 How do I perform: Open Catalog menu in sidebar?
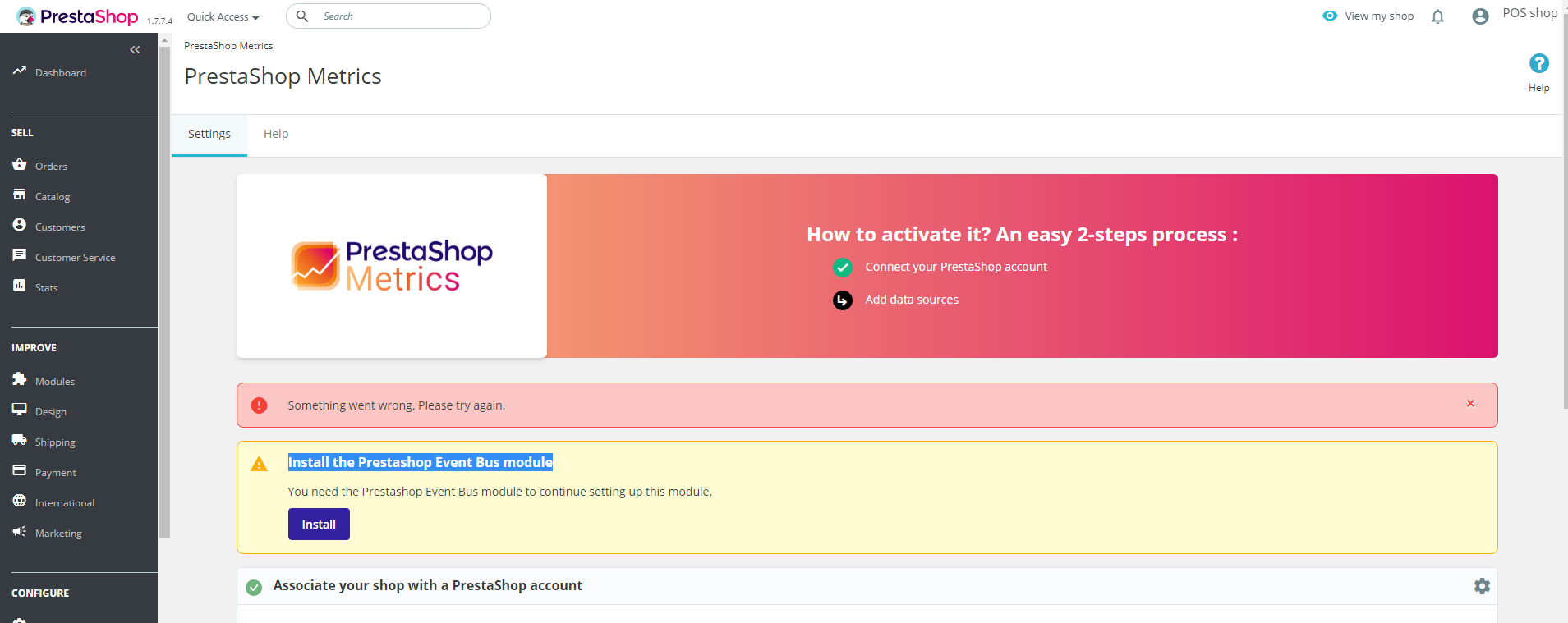53,197
